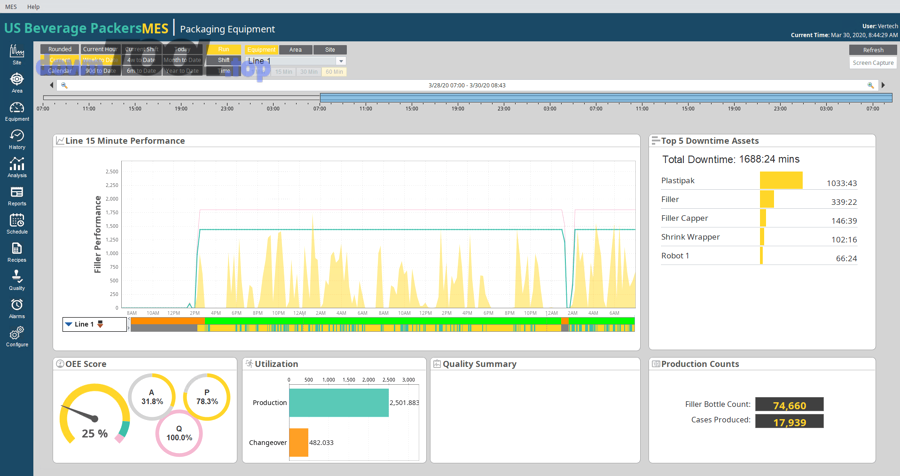Open the Help menu
The image size is (900, 476).
(33, 6)
